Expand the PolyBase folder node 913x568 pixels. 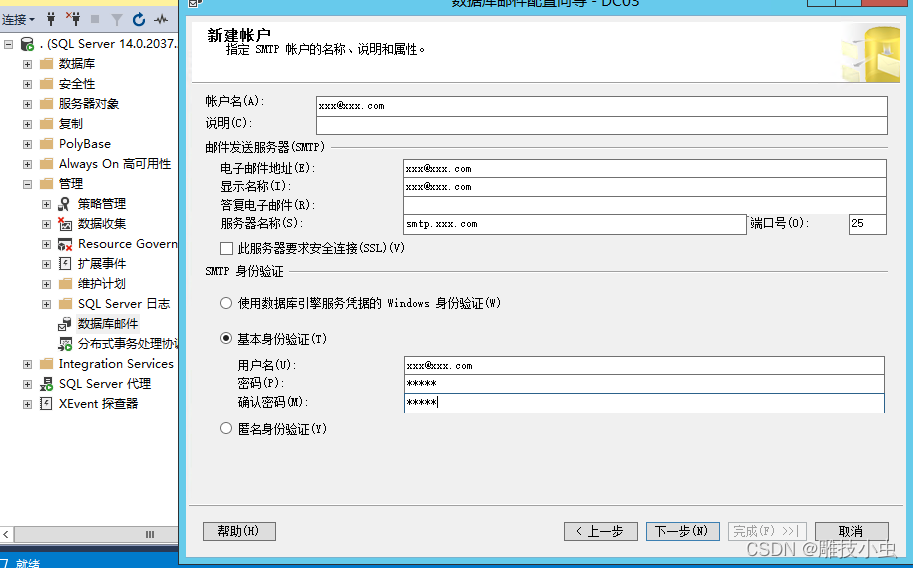click(x=27, y=144)
